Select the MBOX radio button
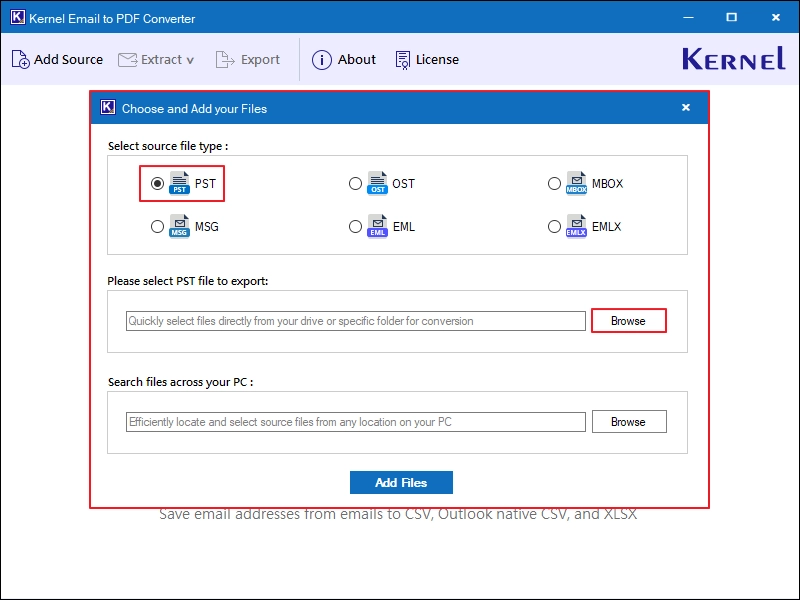 point(554,183)
